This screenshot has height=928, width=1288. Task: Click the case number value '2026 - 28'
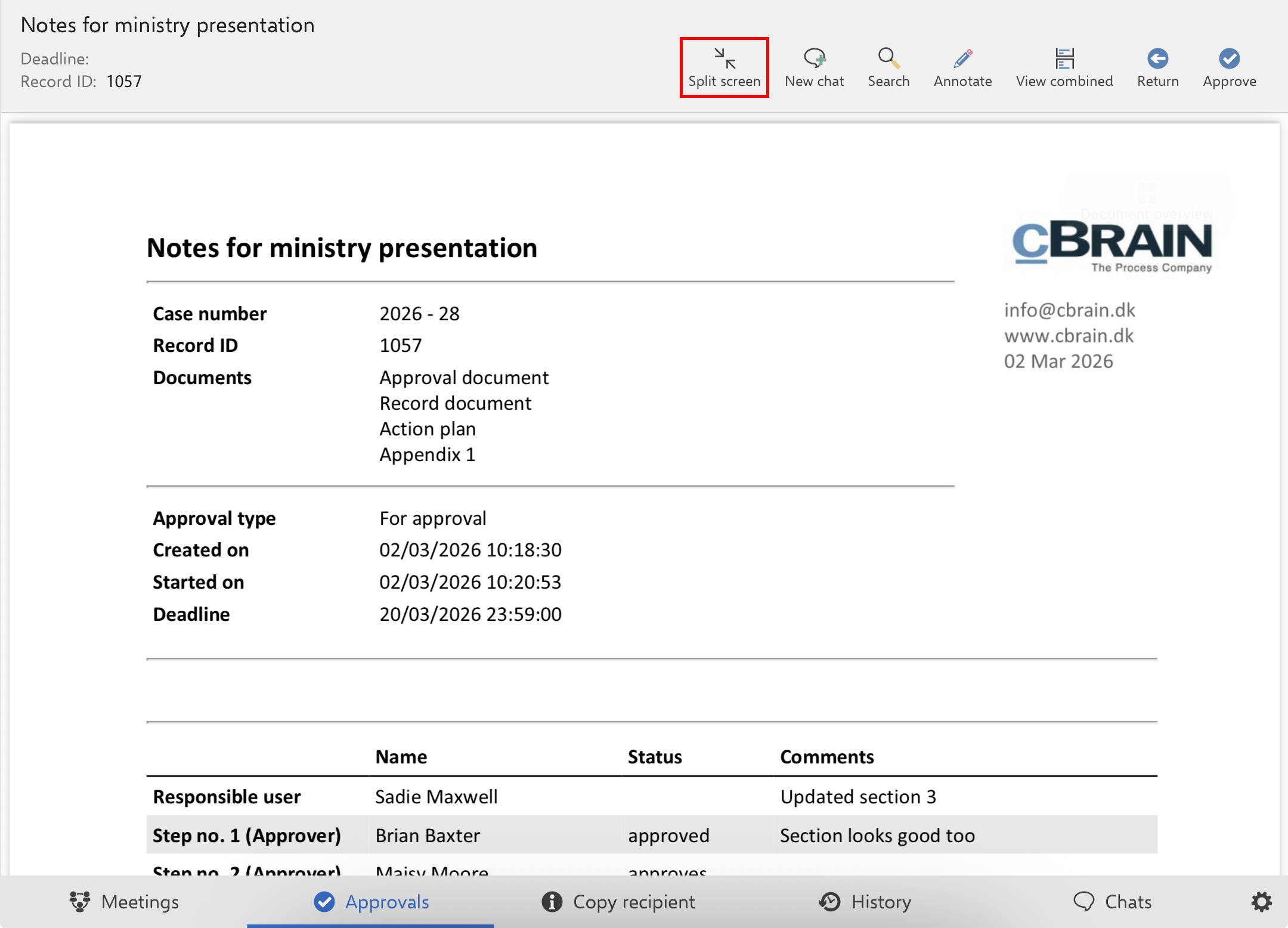pyautogui.click(x=420, y=314)
